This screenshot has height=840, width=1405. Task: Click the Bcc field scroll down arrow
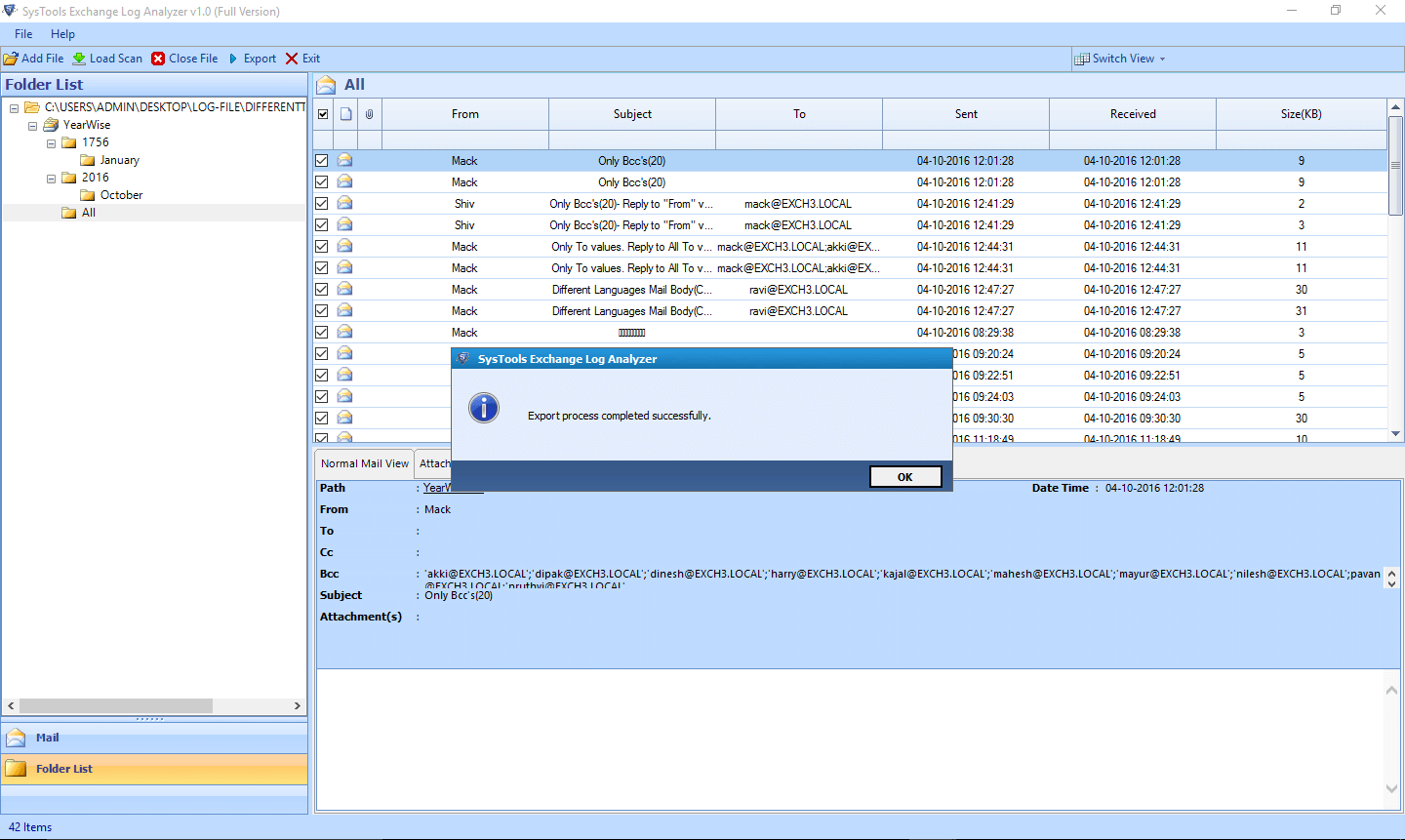pyautogui.click(x=1392, y=582)
